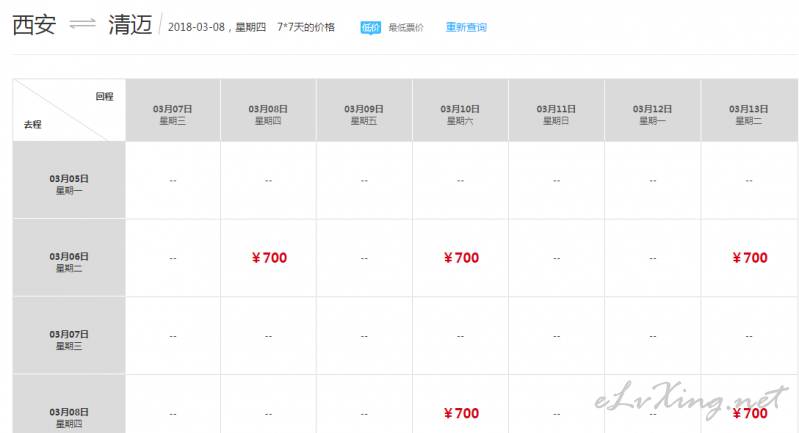The height and width of the screenshot is (433, 799).
Task: Click the 03月05日 星期一 departure row header
Action: (x=69, y=180)
